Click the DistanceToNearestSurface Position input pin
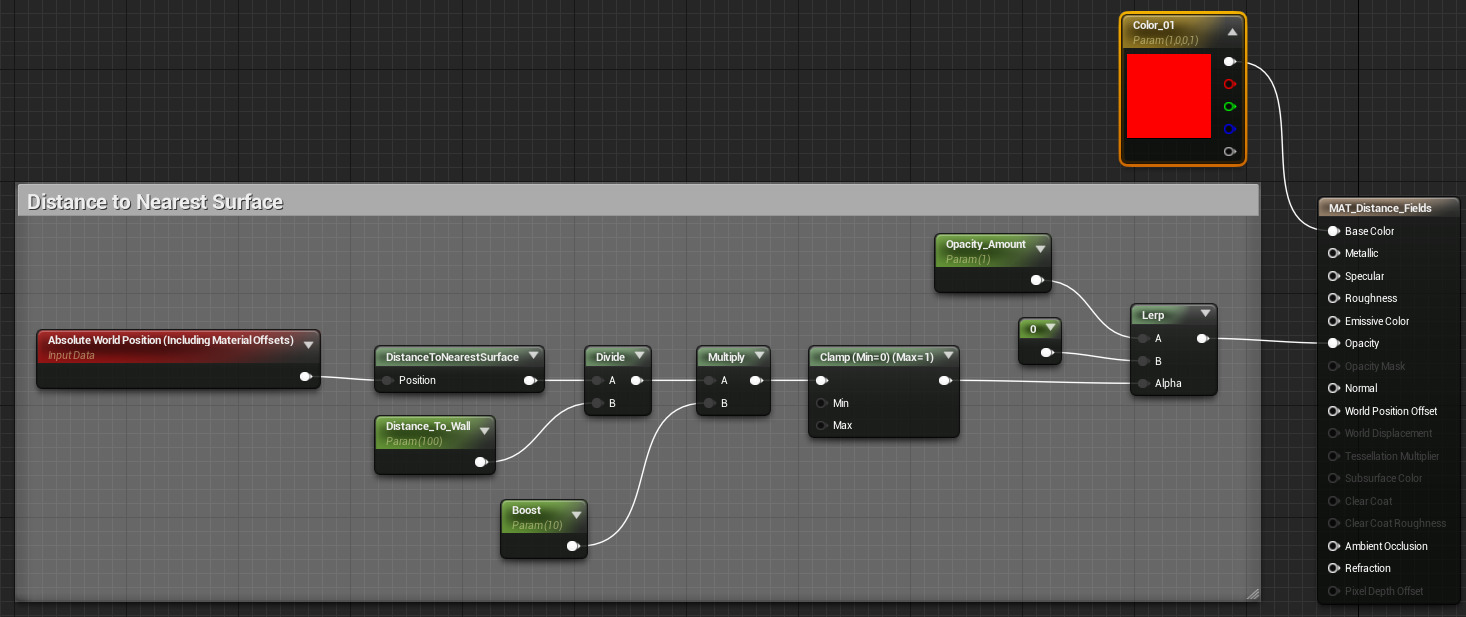Viewport: 1466px width, 617px height. coord(387,380)
